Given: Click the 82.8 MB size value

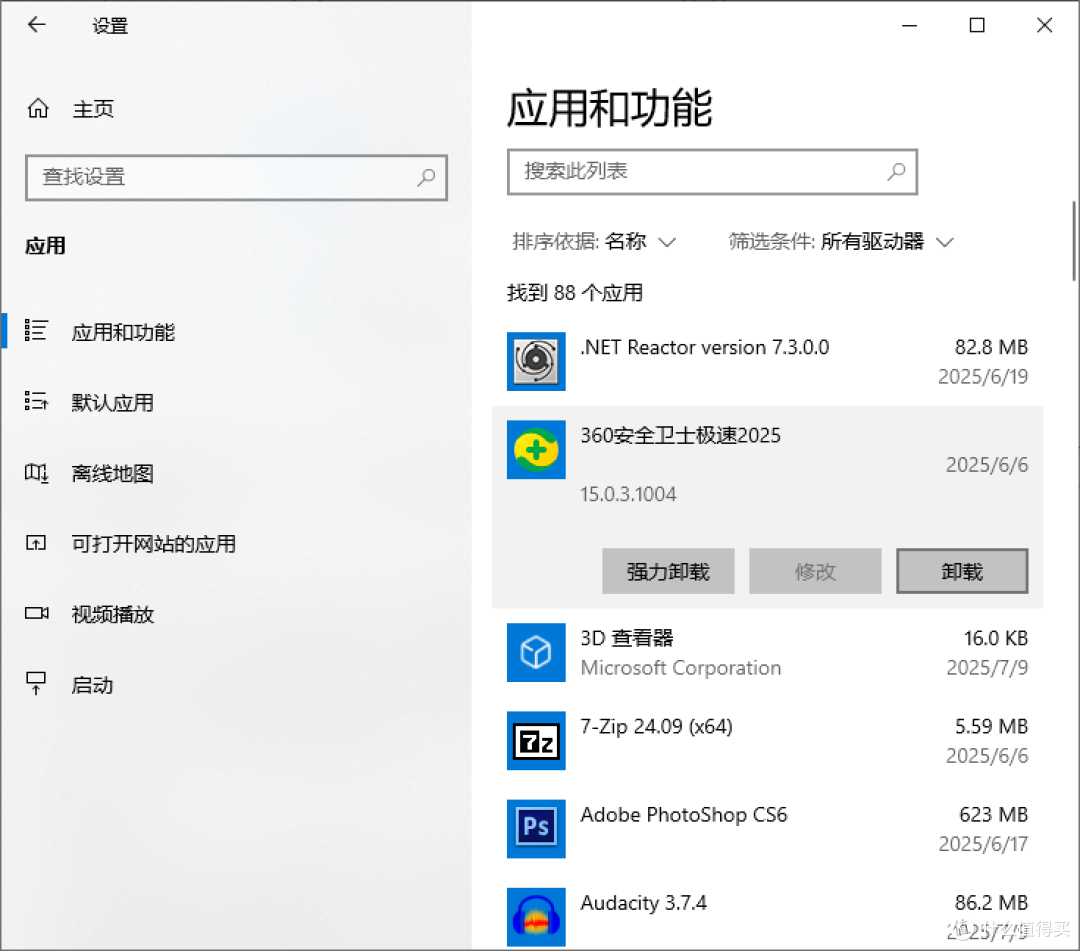Looking at the screenshot, I should pos(991,347).
